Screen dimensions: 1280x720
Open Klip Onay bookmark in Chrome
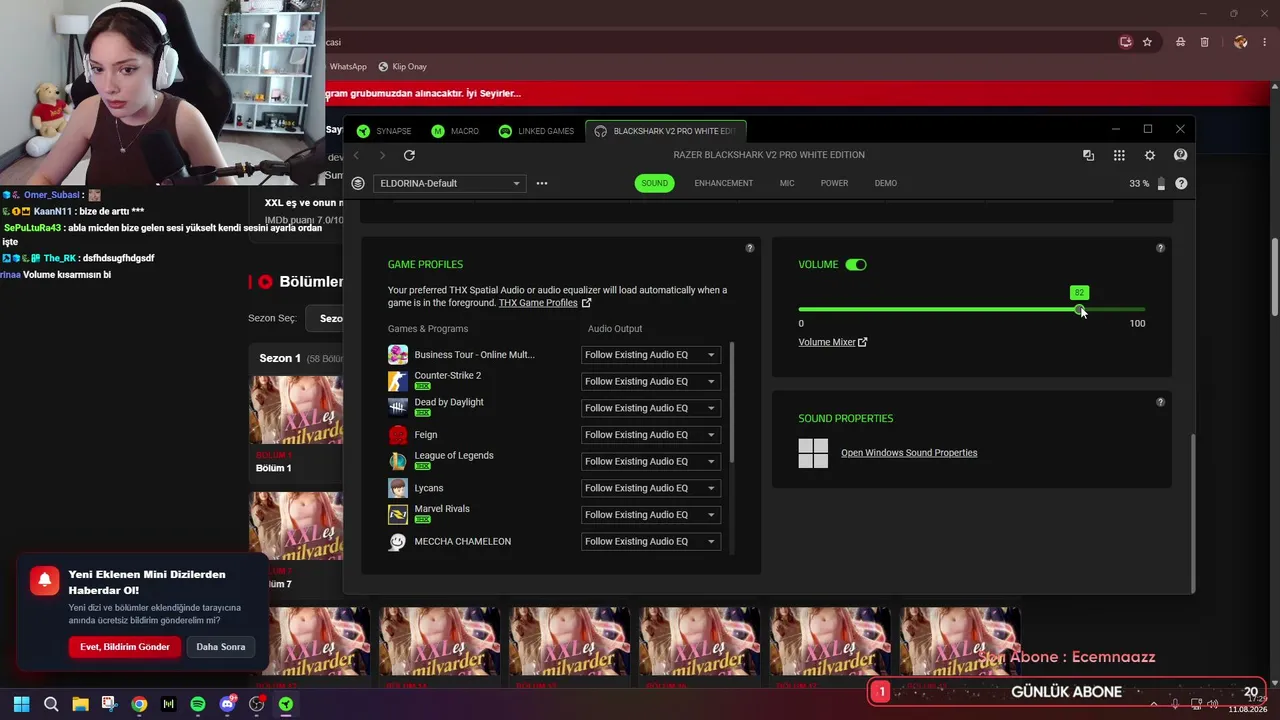[x=403, y=67]
